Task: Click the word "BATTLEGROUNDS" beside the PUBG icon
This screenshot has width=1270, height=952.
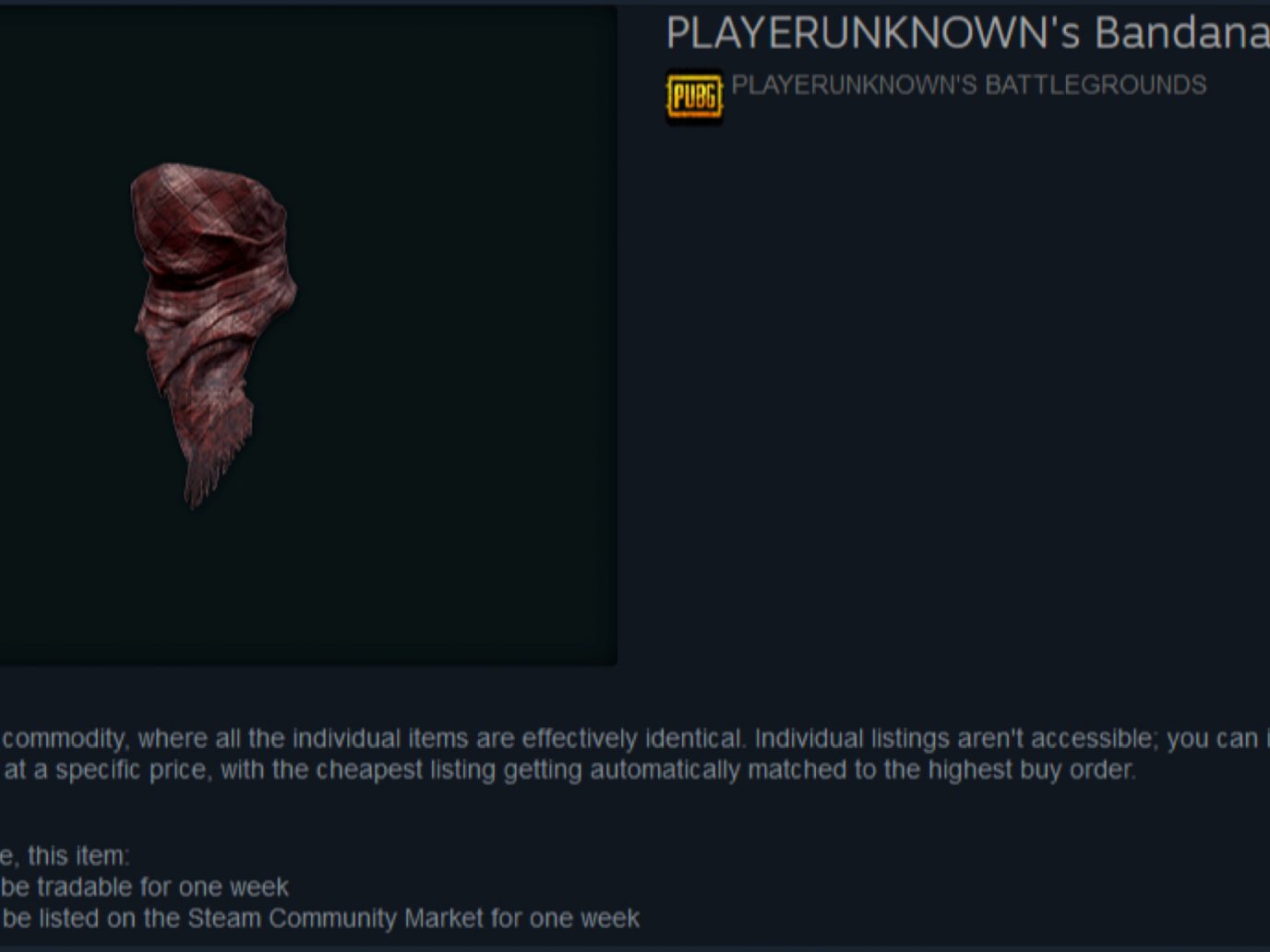Action: tap(1096, 85)
